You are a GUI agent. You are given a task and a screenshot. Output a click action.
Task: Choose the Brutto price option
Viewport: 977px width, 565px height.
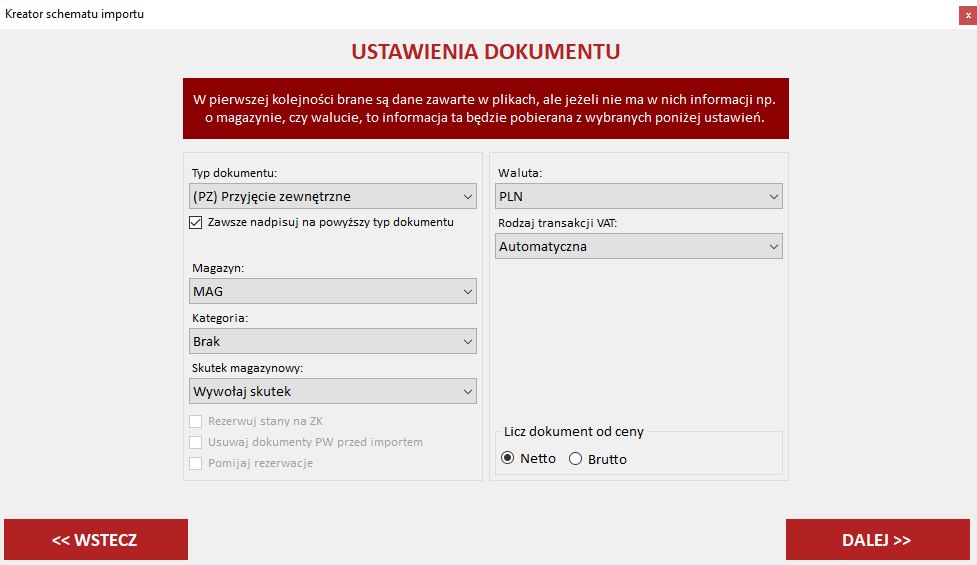point(575,459)
